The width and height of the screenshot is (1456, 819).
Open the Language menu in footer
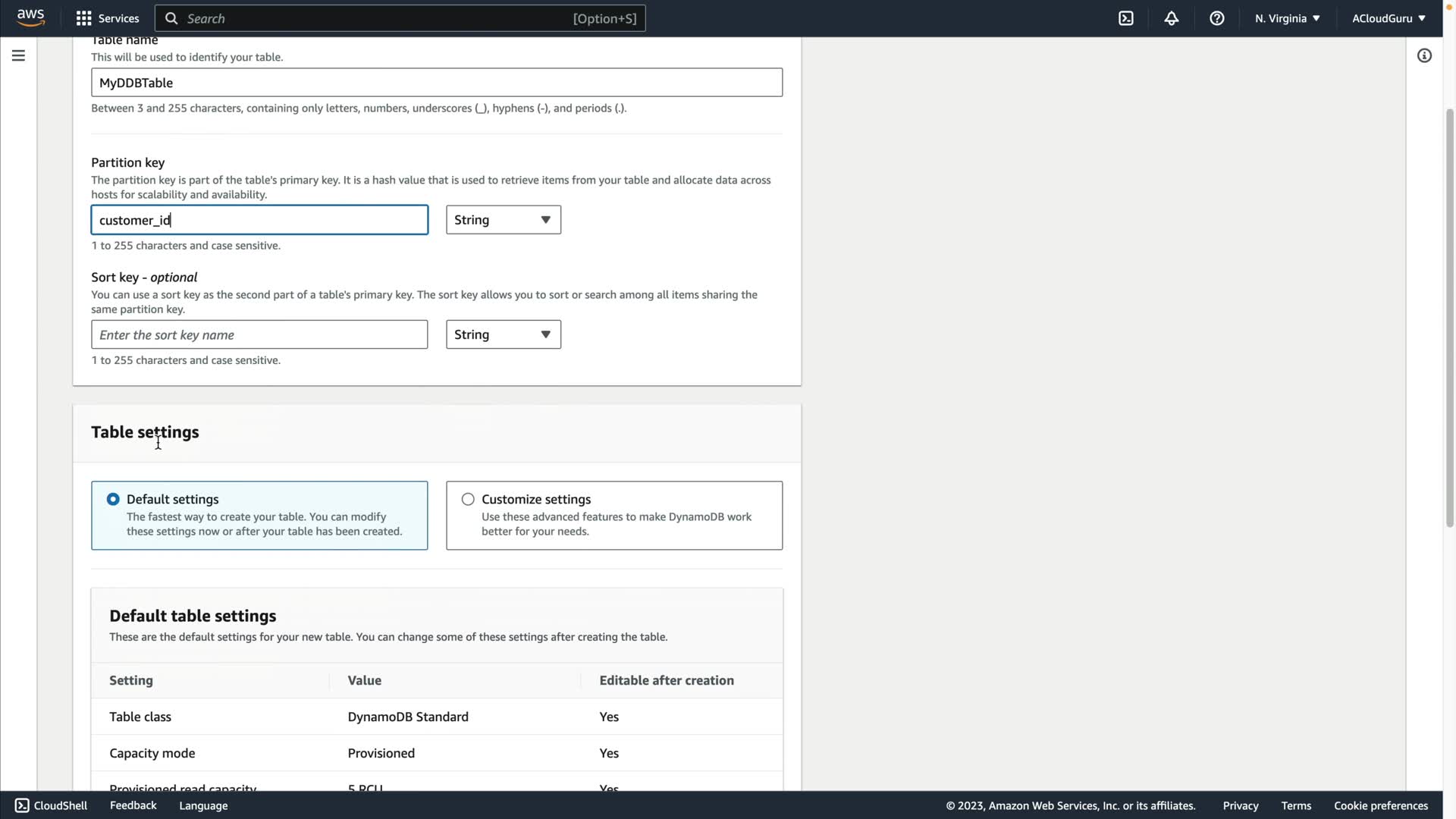[x=203, y=805]
